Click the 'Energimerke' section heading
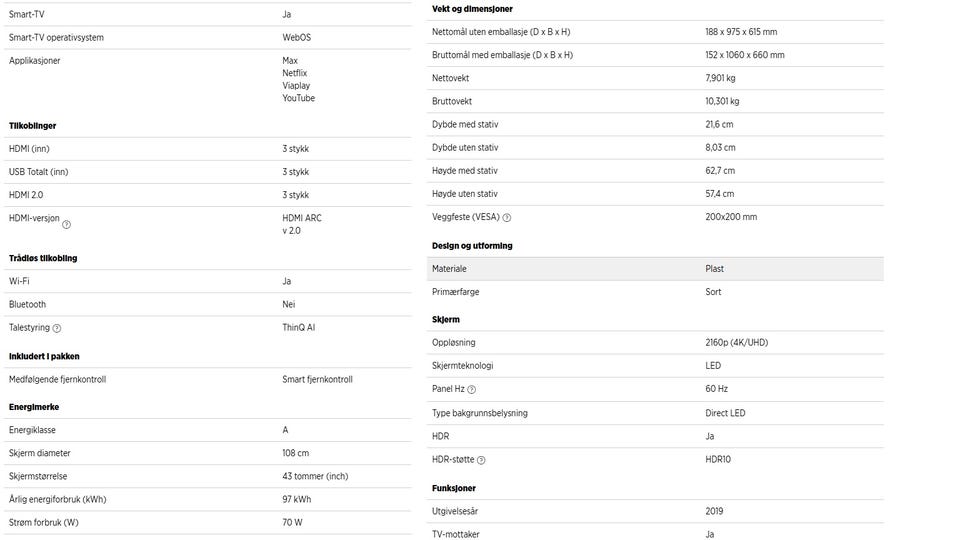The width and height of the screenshot is (960, 540). (34, 407)
